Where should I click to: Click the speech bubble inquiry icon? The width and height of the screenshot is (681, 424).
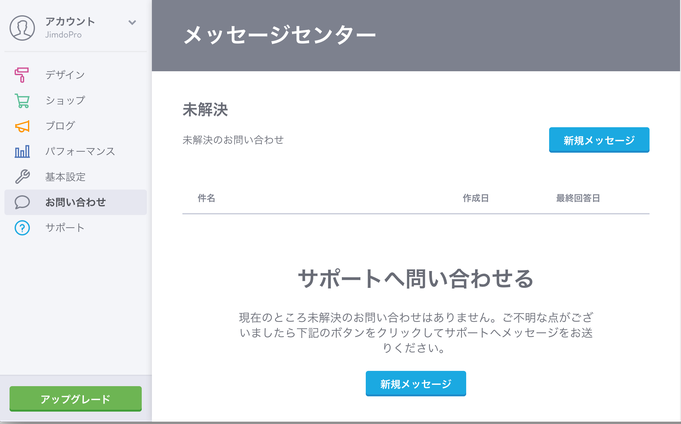[x=22, y=202]
